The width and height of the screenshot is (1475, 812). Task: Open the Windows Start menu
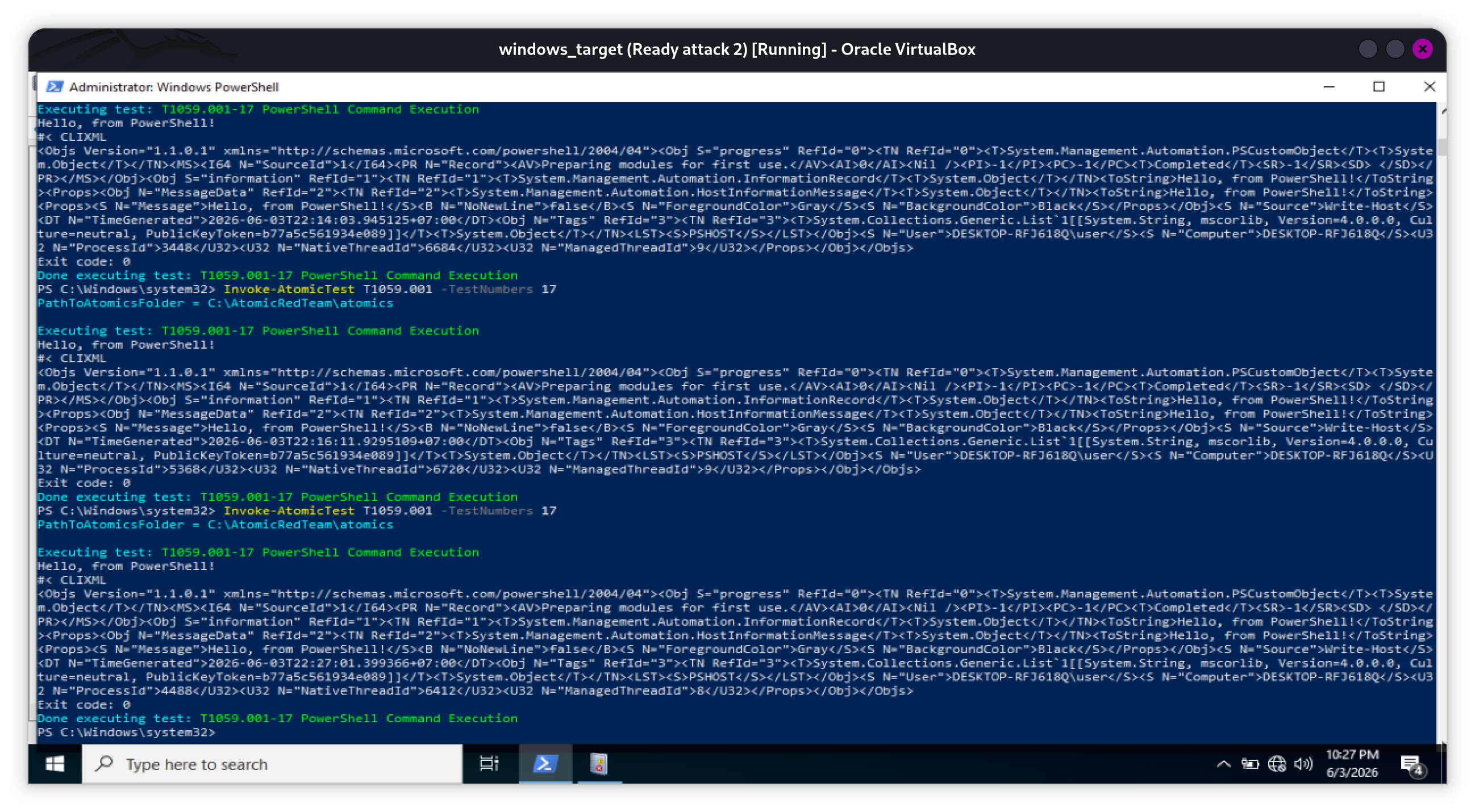coord(55,764)
